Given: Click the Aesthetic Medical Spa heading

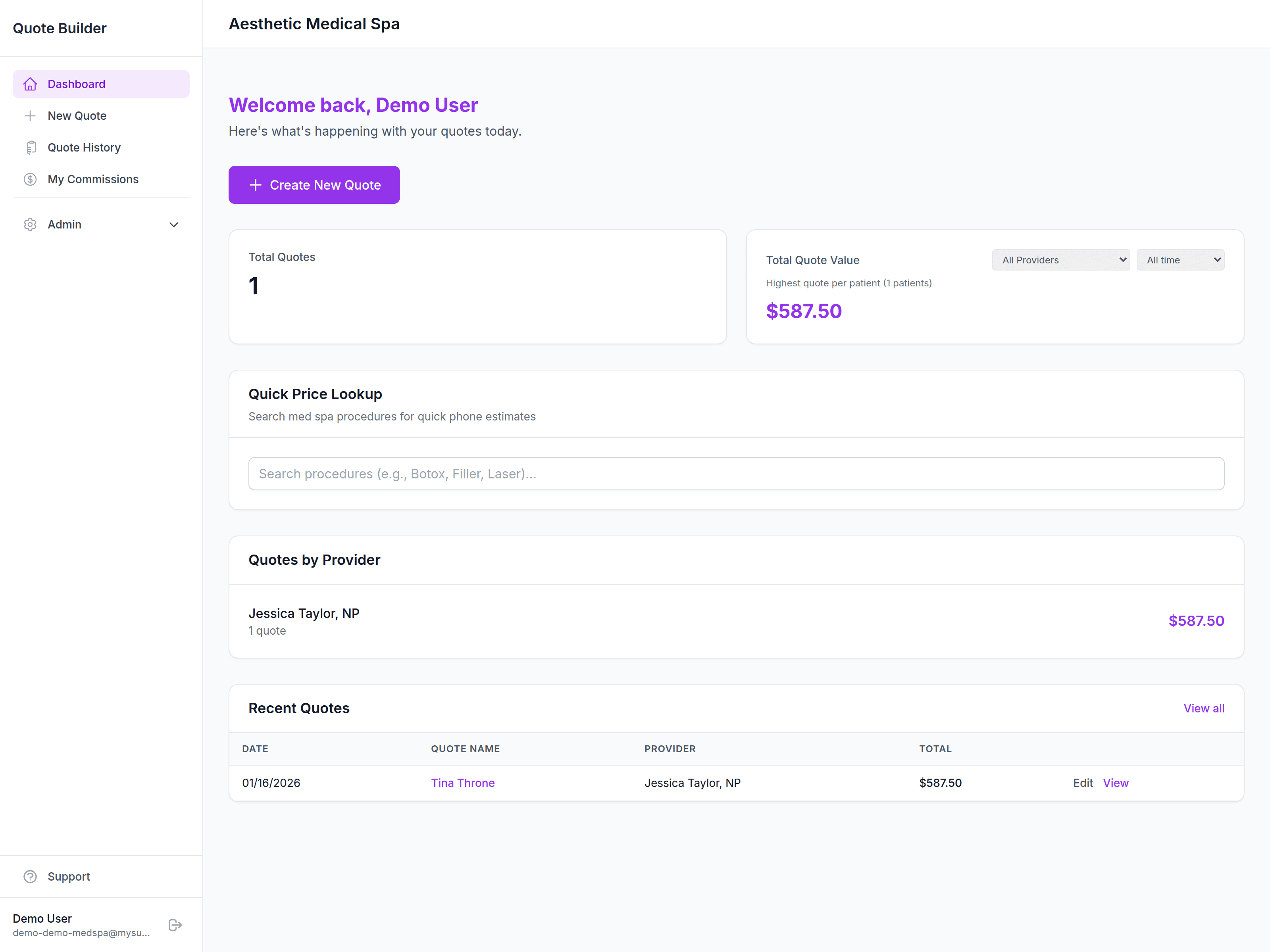Looking at the screenshot, I should 314,23.
